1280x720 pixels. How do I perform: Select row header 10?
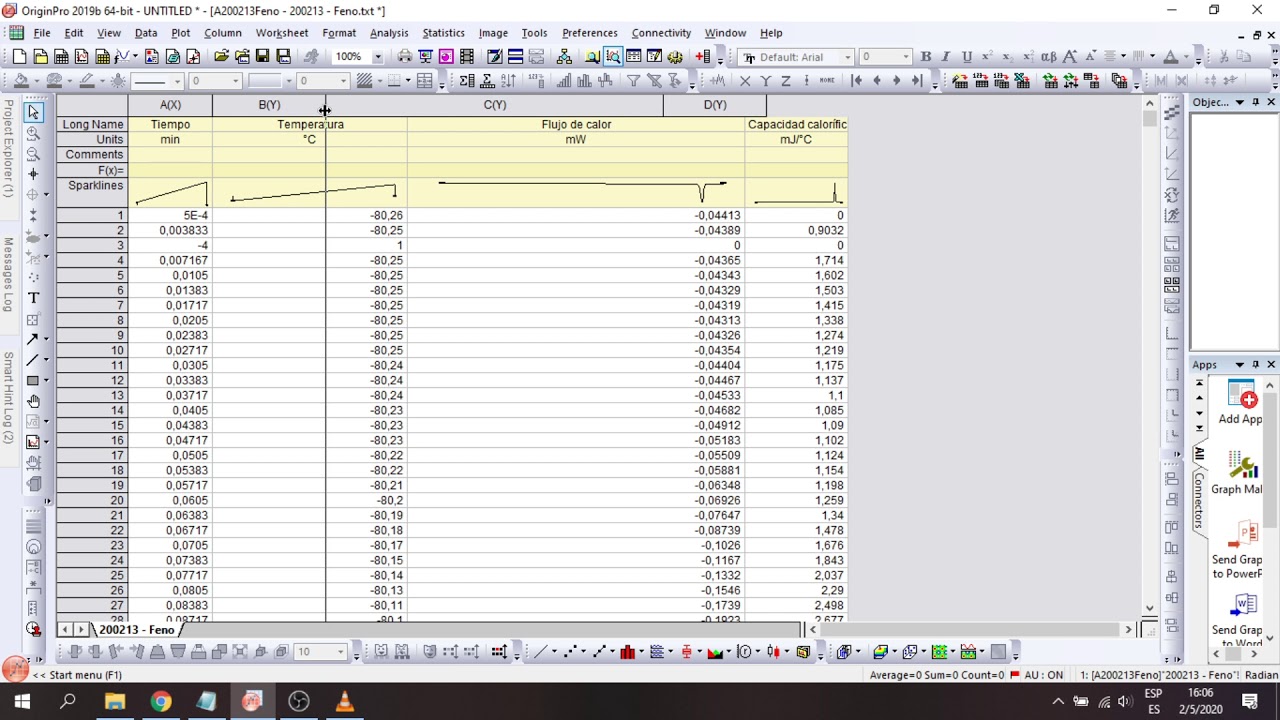coord(91,350)
